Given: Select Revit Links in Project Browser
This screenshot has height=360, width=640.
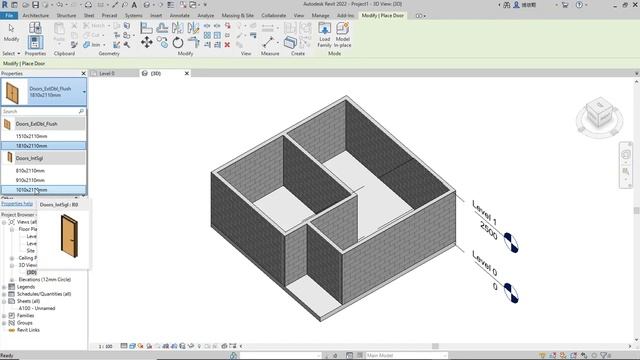Looking at the screenshot, I should pos(28,330).
